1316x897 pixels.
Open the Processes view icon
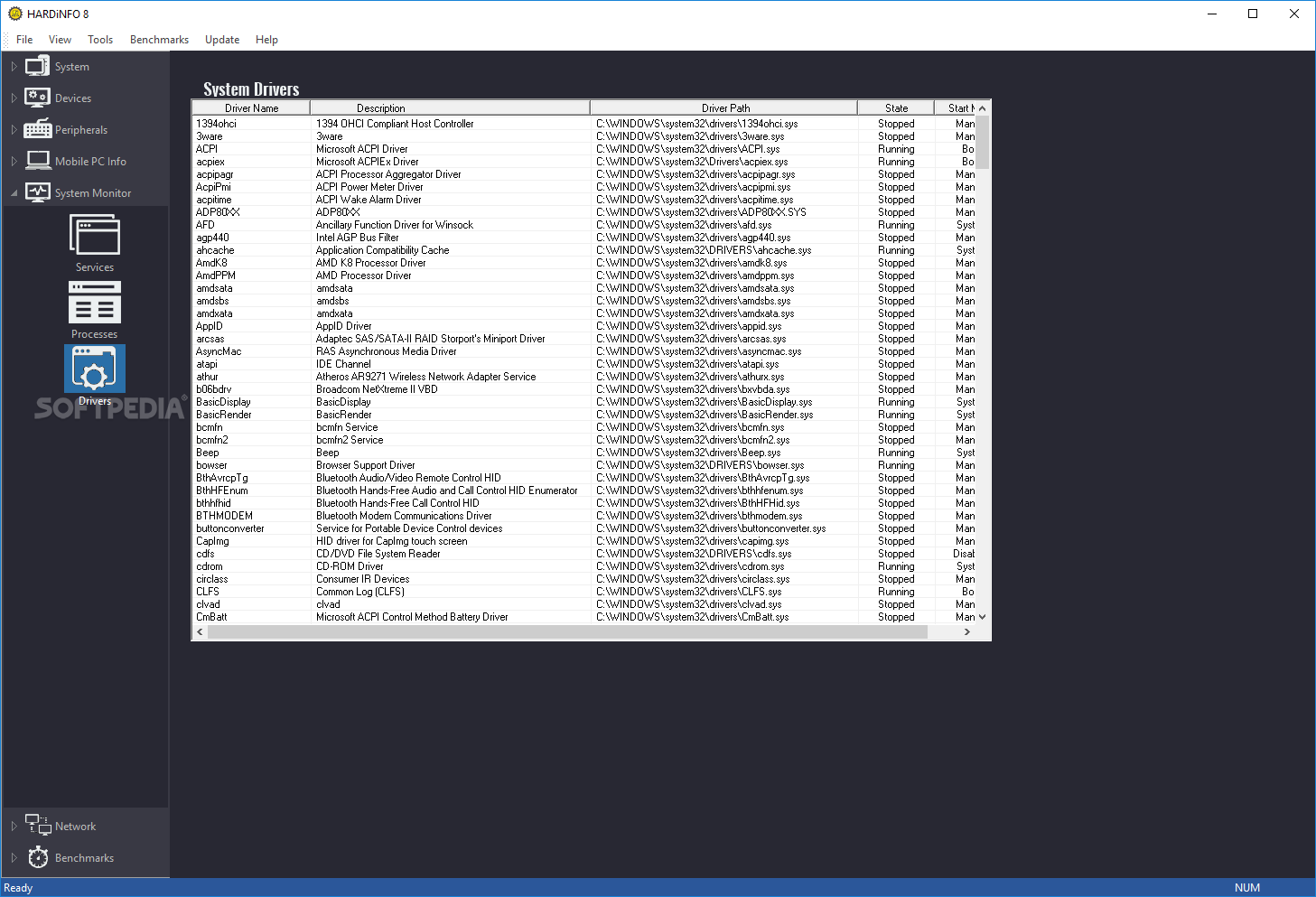click(x=95, y=302)
